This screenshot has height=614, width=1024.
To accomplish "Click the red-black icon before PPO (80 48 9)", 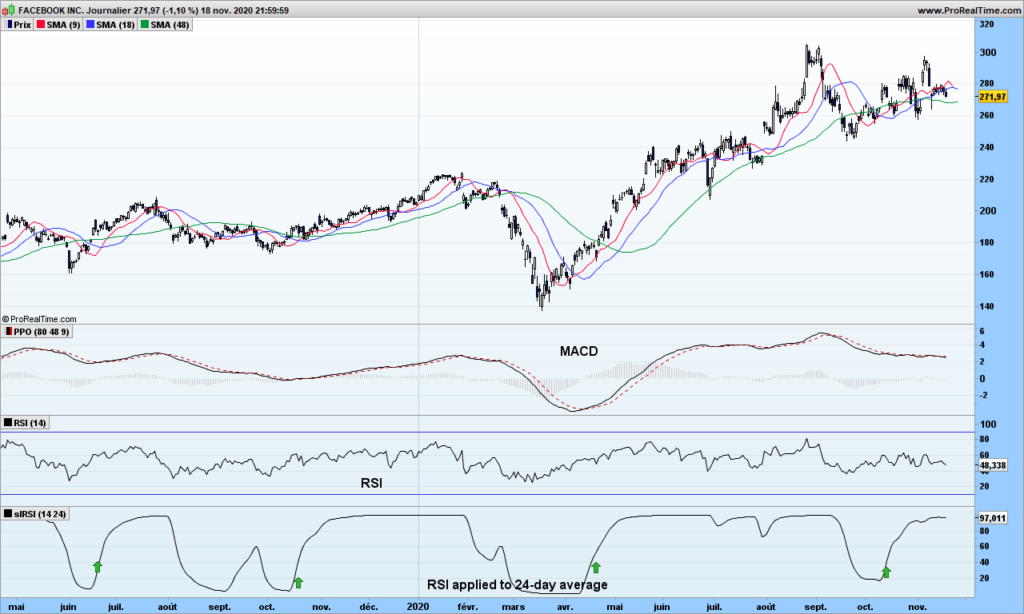I will [8, 332].
